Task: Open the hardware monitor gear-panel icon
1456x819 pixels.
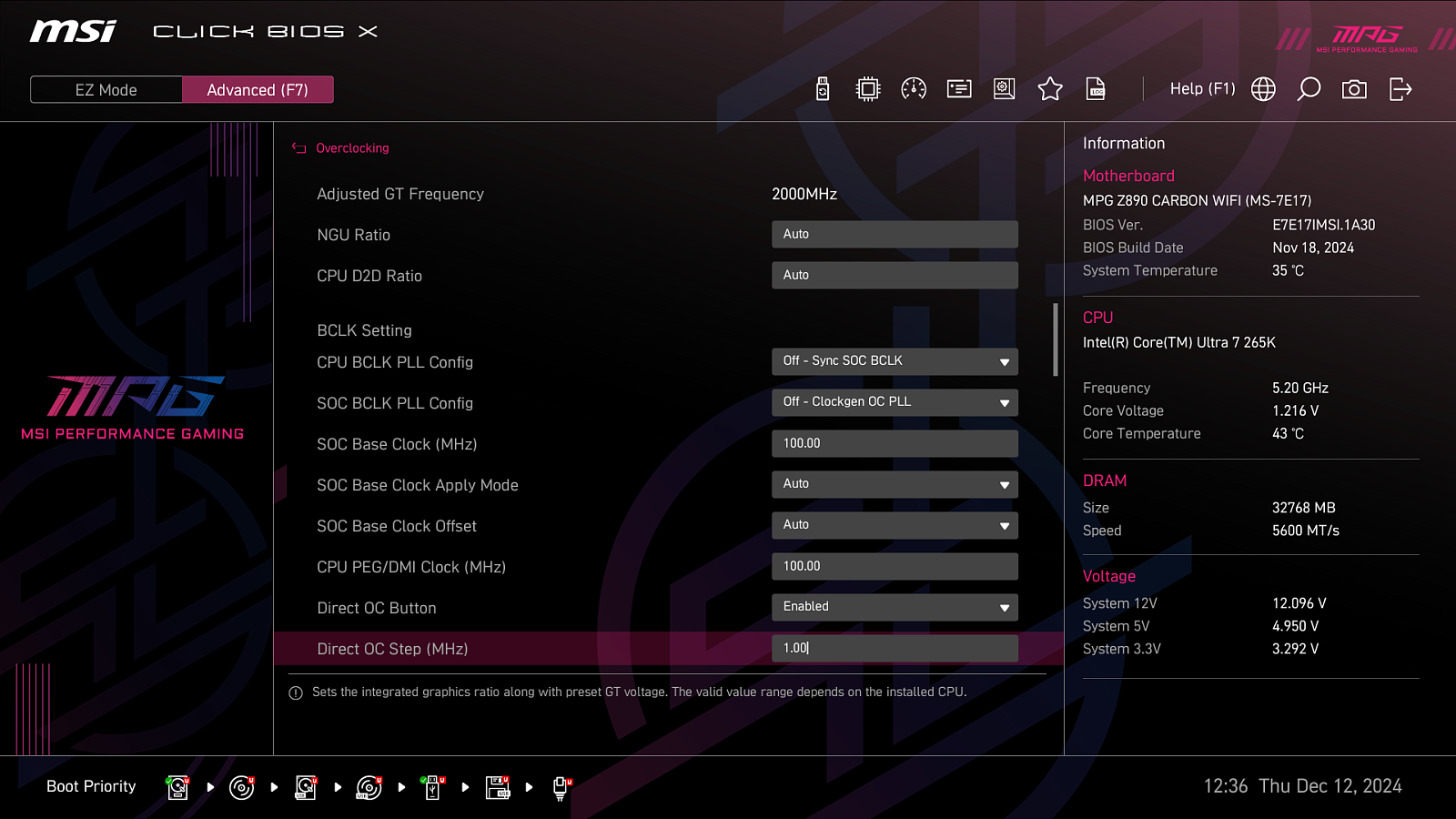Action: [1005, 88]
